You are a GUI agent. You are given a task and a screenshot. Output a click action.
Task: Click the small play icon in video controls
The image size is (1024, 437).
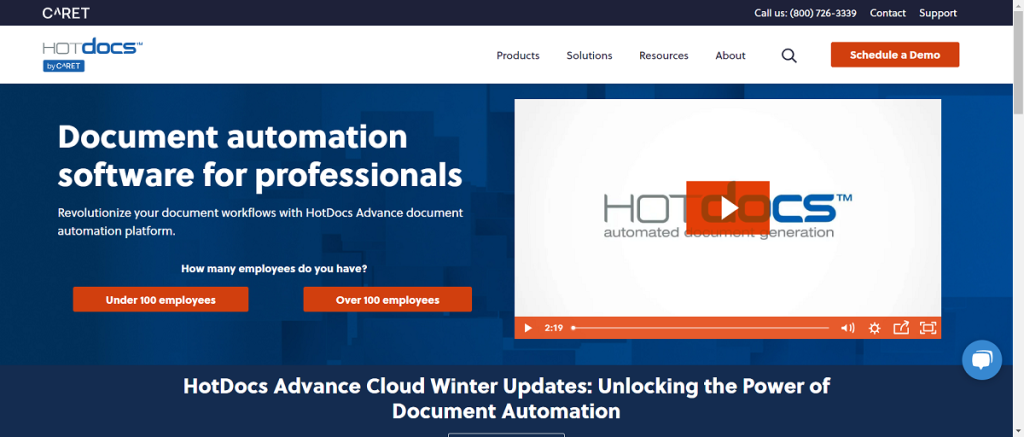(528, 328)
